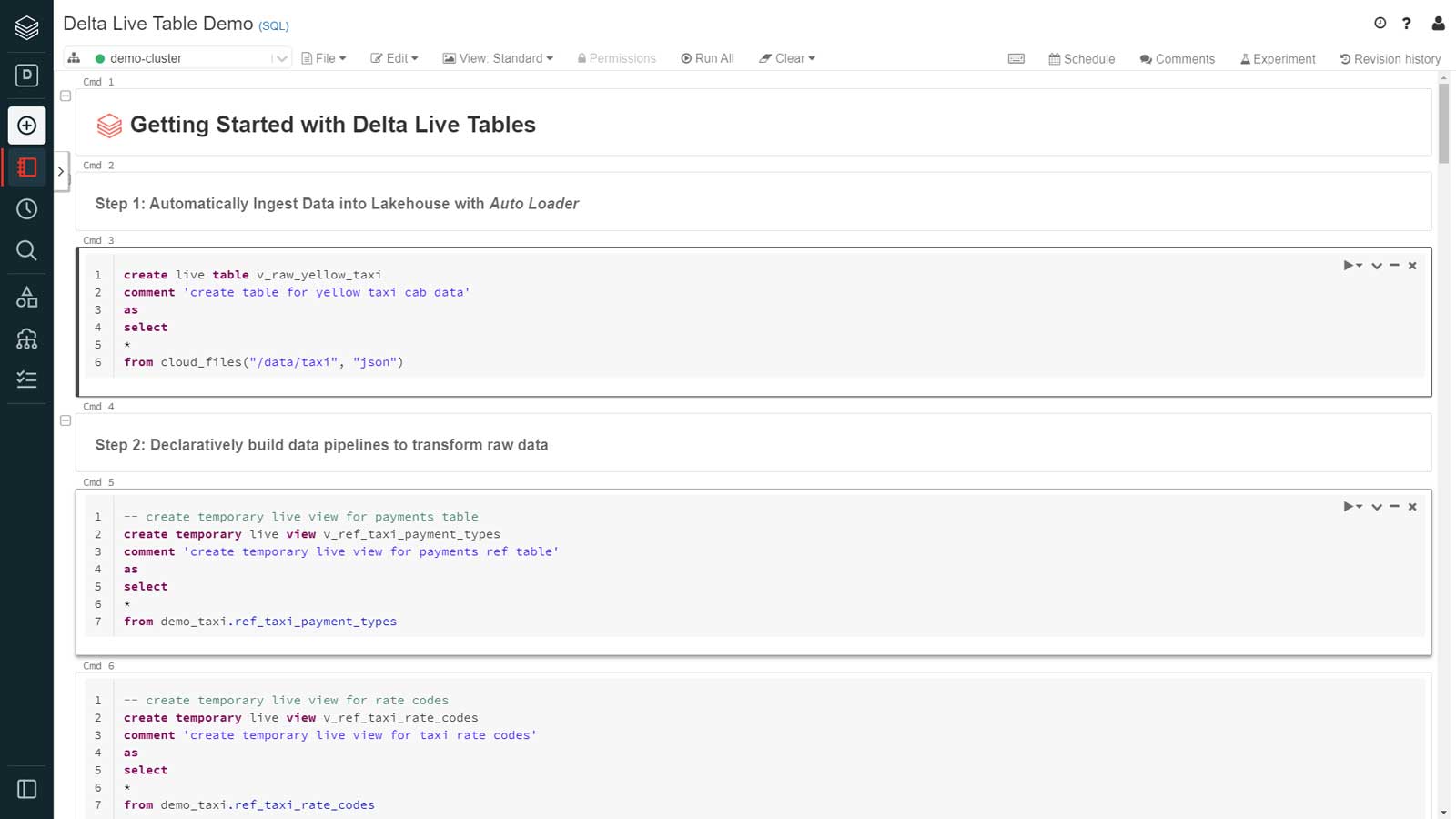Screen dimensions: 1456x819
Task: Open the Clear dropdown menu
Action: coord(787,58)
